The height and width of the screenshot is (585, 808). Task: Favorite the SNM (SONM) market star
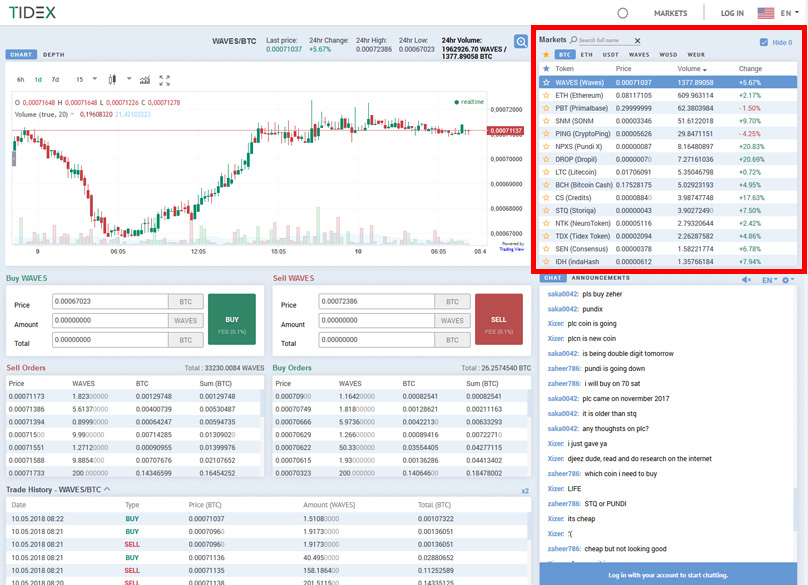point(546,121)
